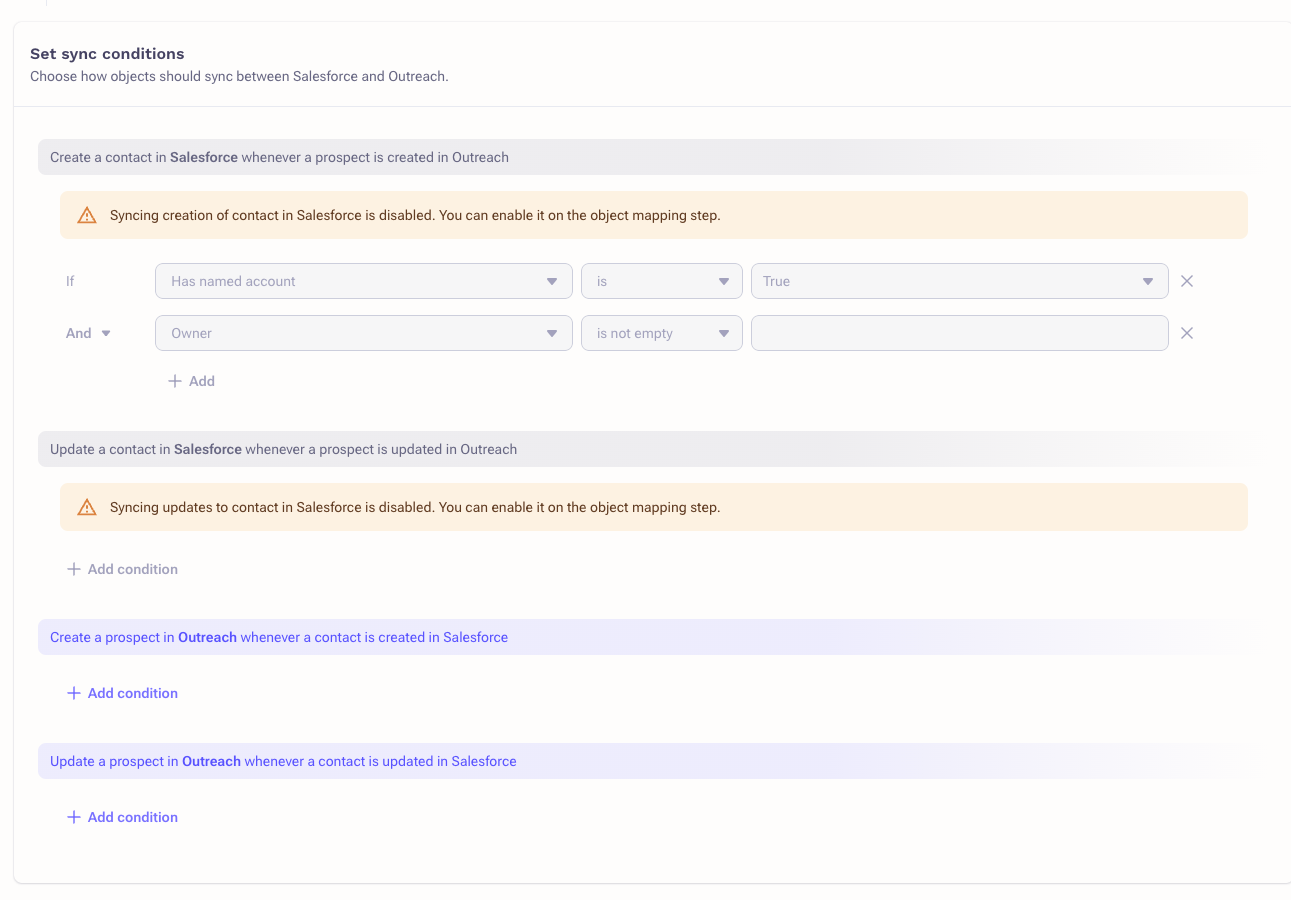Remove the 'Owner' condition row
Screen dimensions: 1291x900
click(x=1187, y=333)
